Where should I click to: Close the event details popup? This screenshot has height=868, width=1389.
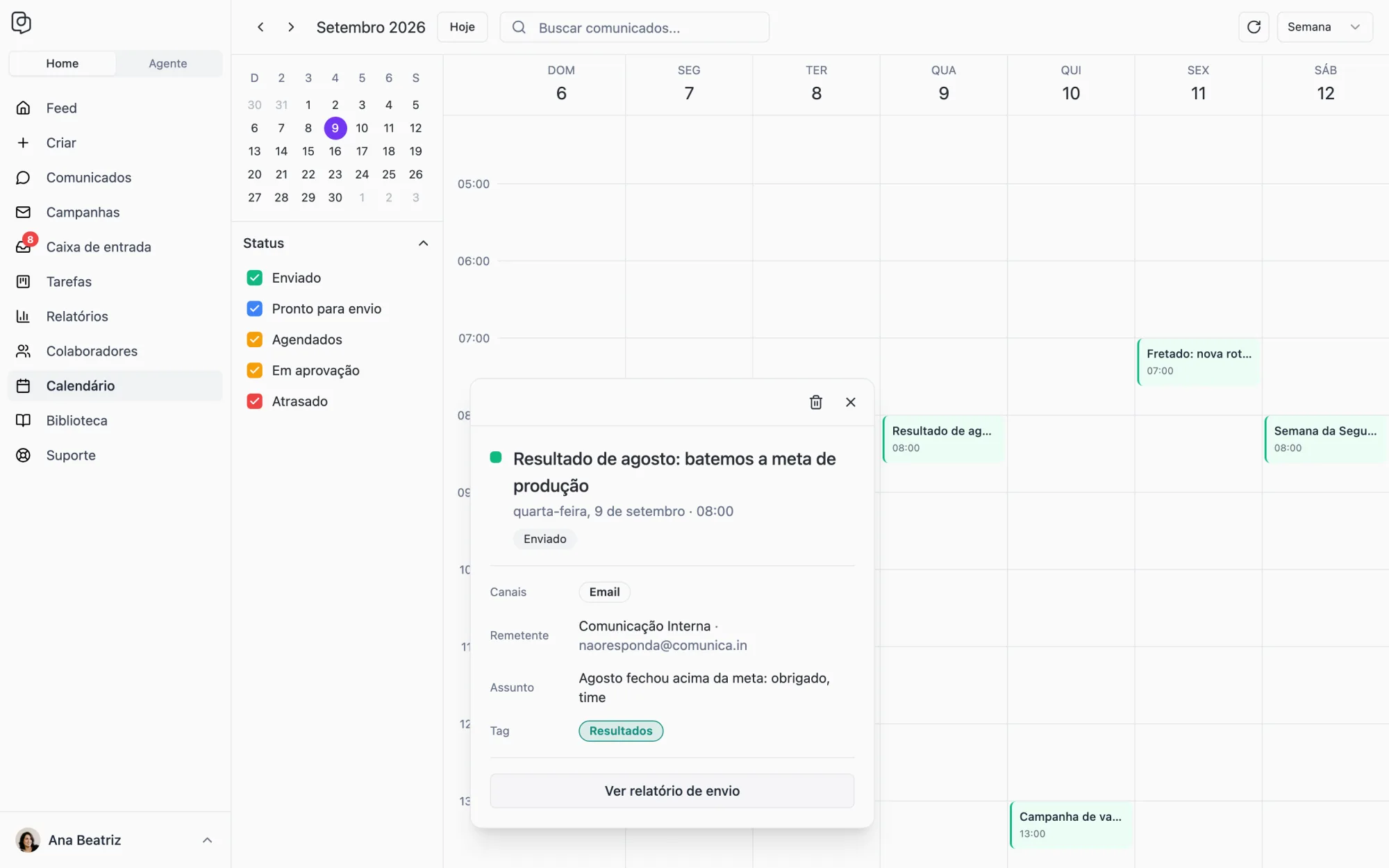point(851,402)
